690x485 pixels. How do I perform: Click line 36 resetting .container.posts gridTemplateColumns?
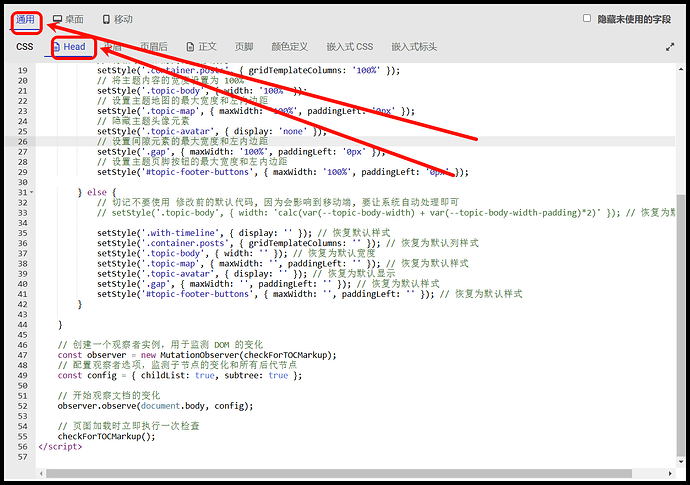click(x=288, y=243)
